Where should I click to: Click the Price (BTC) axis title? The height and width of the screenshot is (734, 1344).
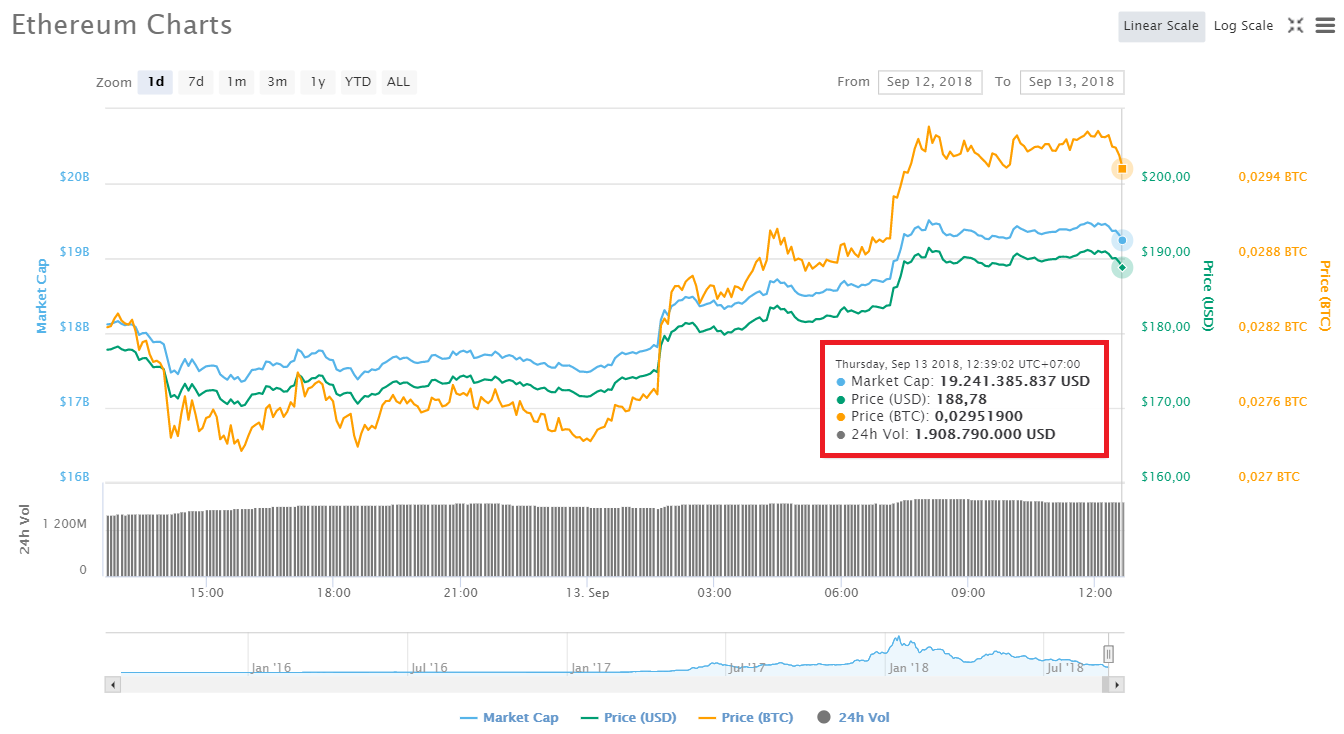click(x=1325, y=296)
